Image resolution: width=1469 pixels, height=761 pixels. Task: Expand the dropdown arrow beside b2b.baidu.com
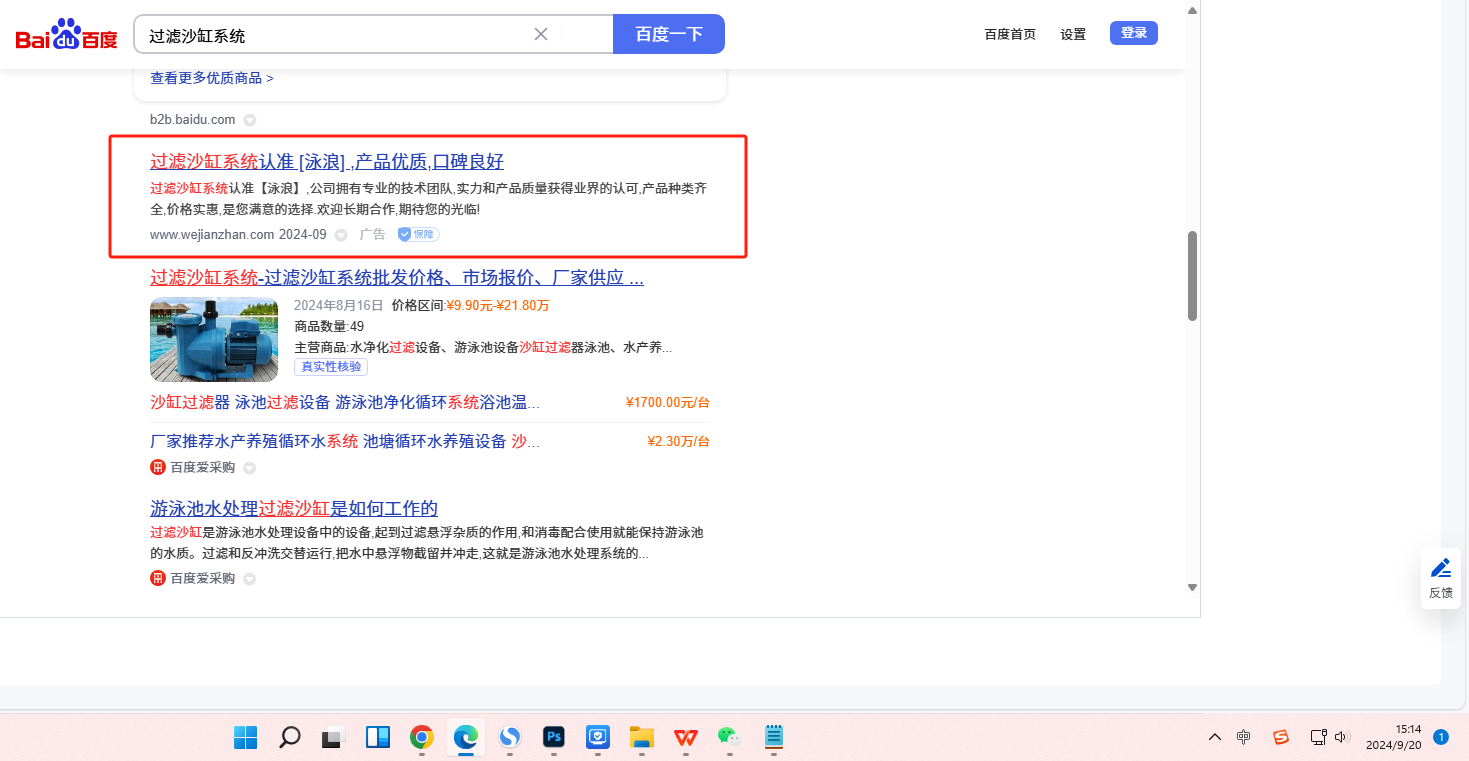250,120
